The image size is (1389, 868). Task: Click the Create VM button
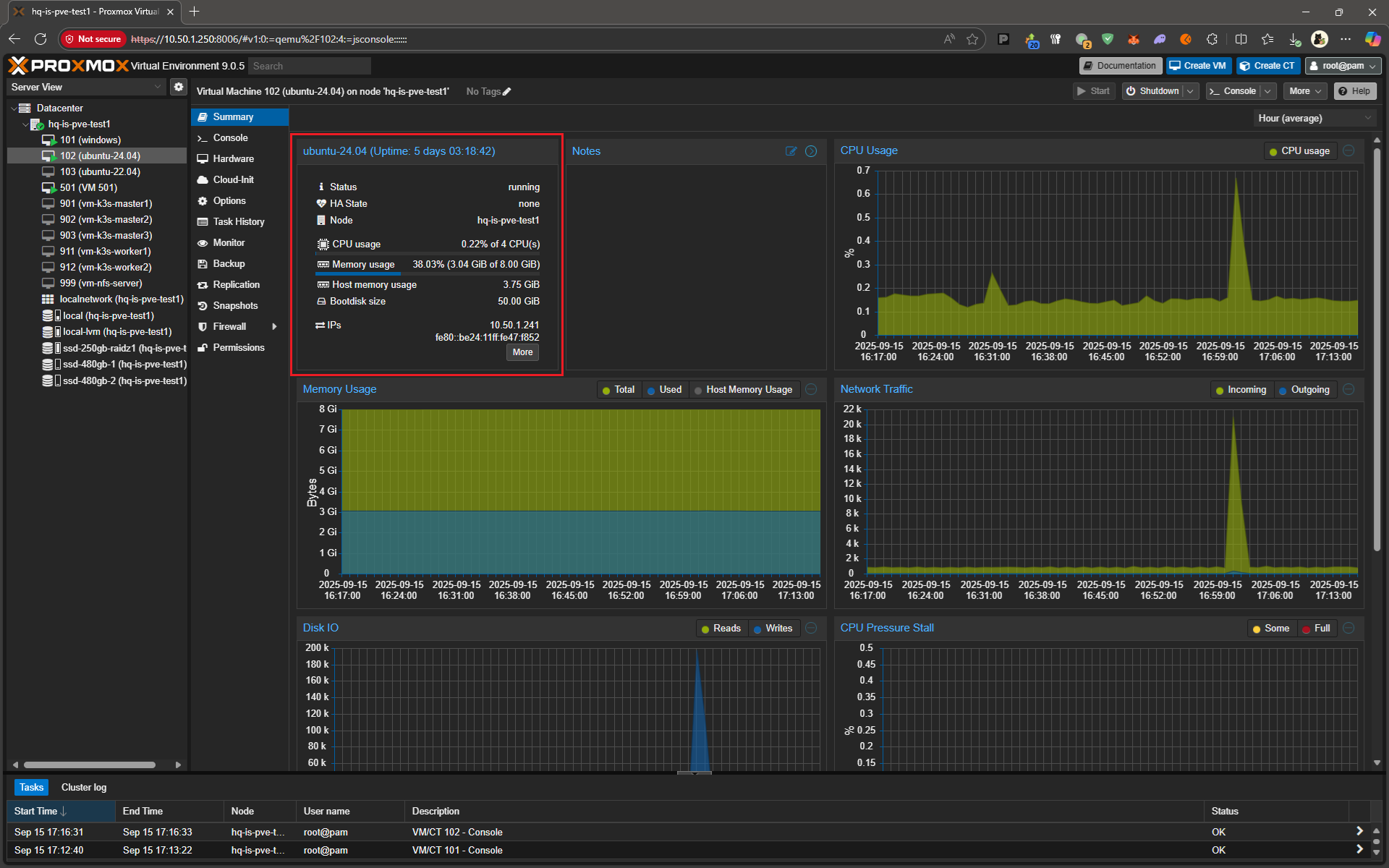pos(1198,66)
